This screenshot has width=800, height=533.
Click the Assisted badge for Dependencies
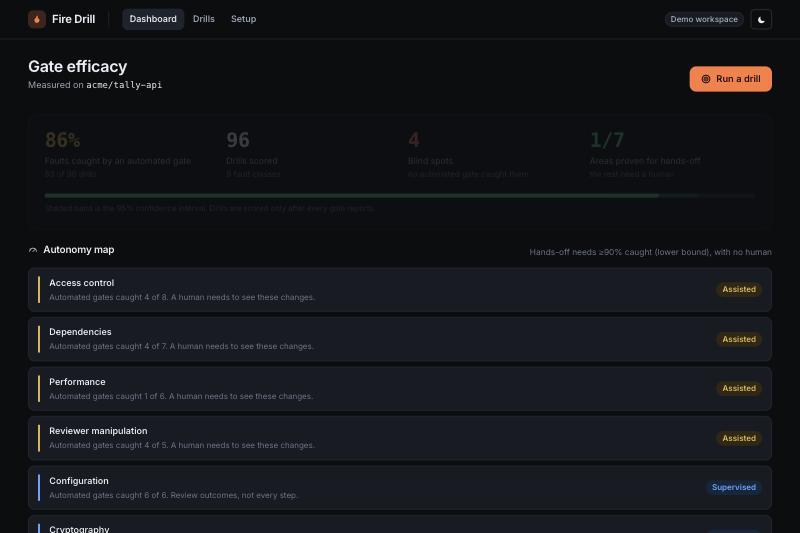coord(739,339)
